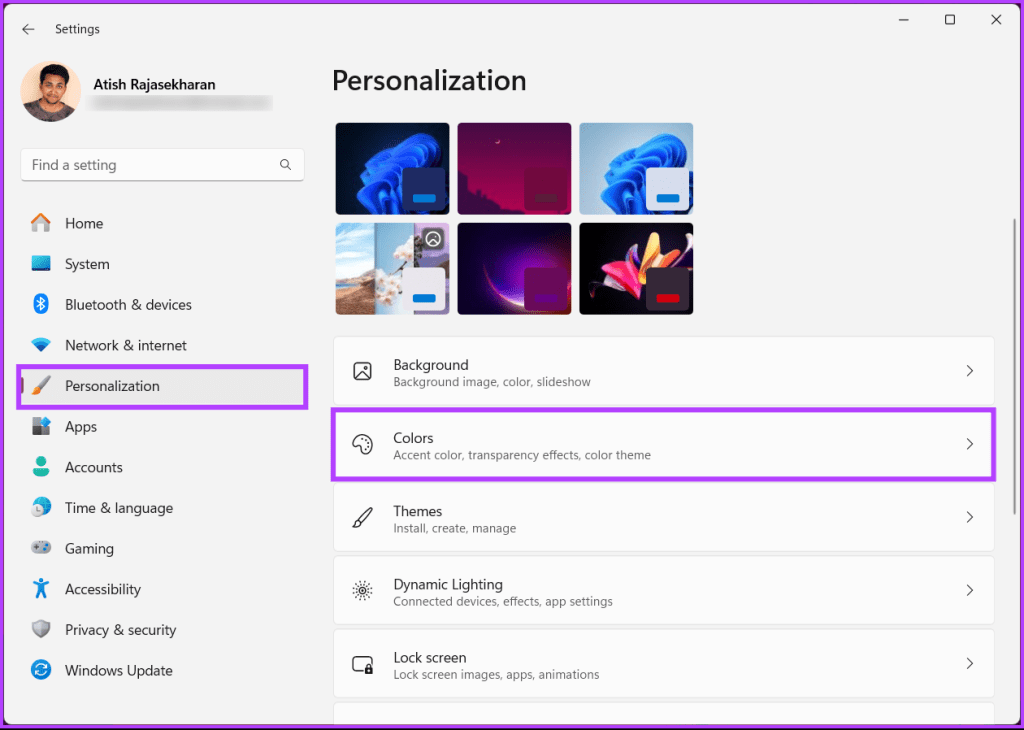The image size is (1024, 730).
Task: Click the back arrow button
Action: point(27,28)
